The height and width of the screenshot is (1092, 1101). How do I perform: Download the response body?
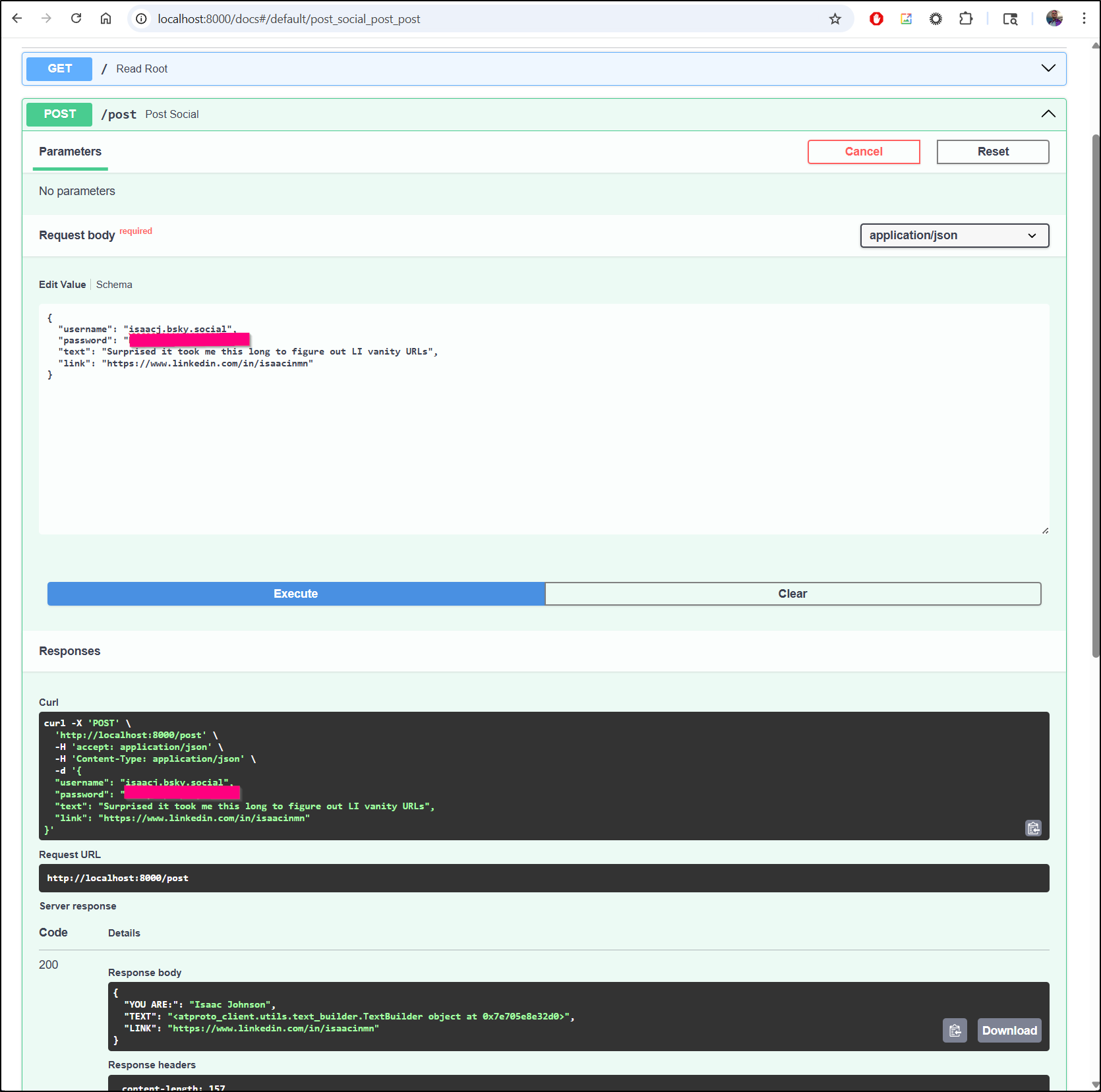coord(1009,1031)
